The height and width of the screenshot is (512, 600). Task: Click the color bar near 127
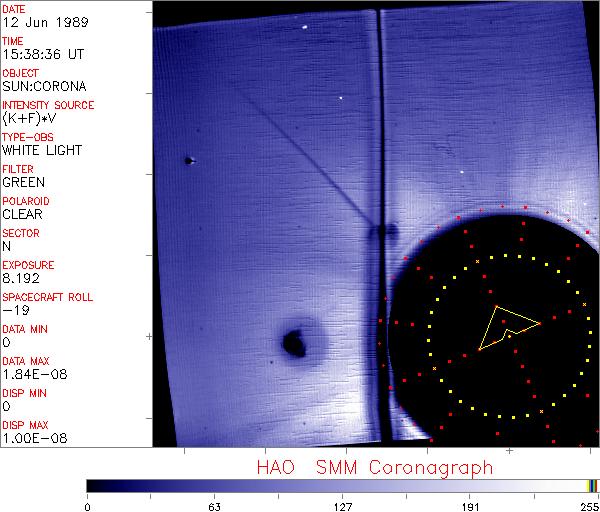pos(342,485)
